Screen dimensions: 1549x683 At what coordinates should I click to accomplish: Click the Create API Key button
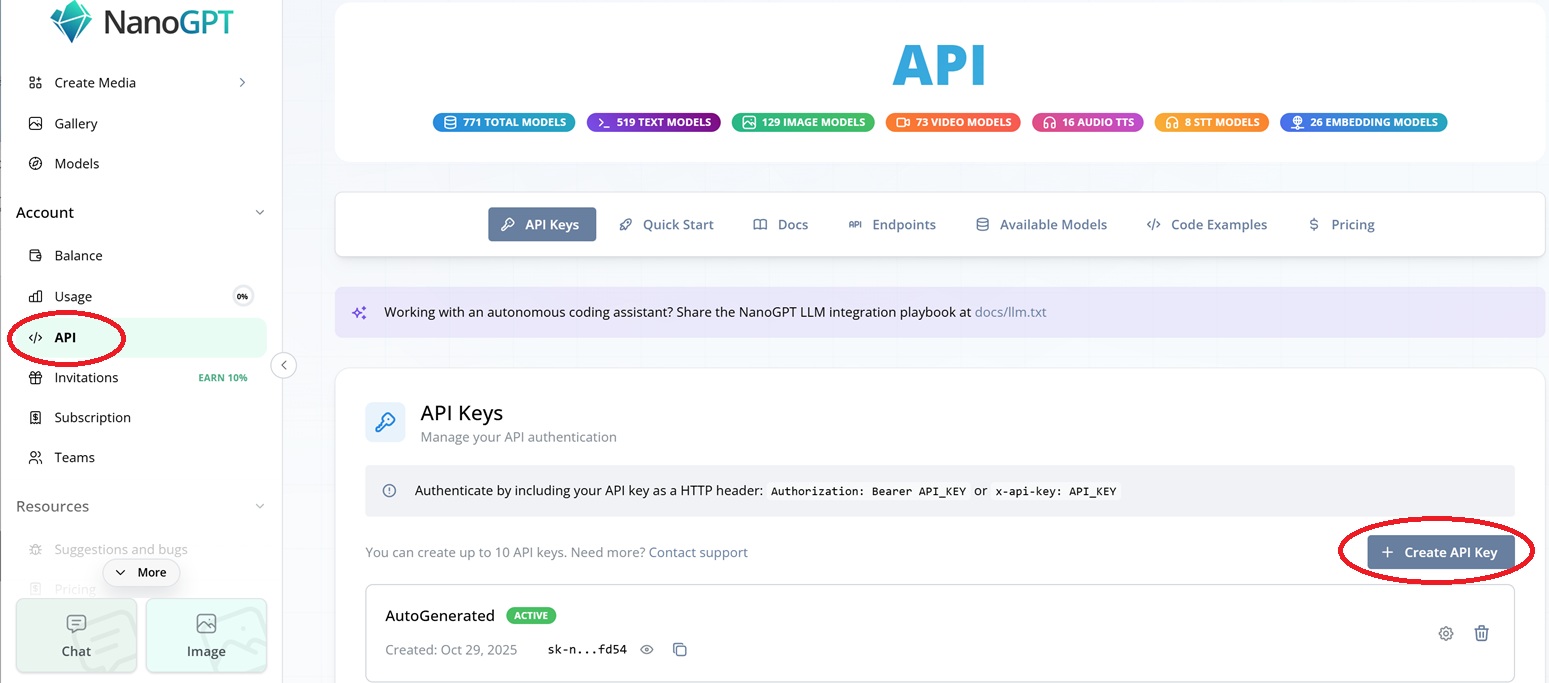pos(1440,553)
